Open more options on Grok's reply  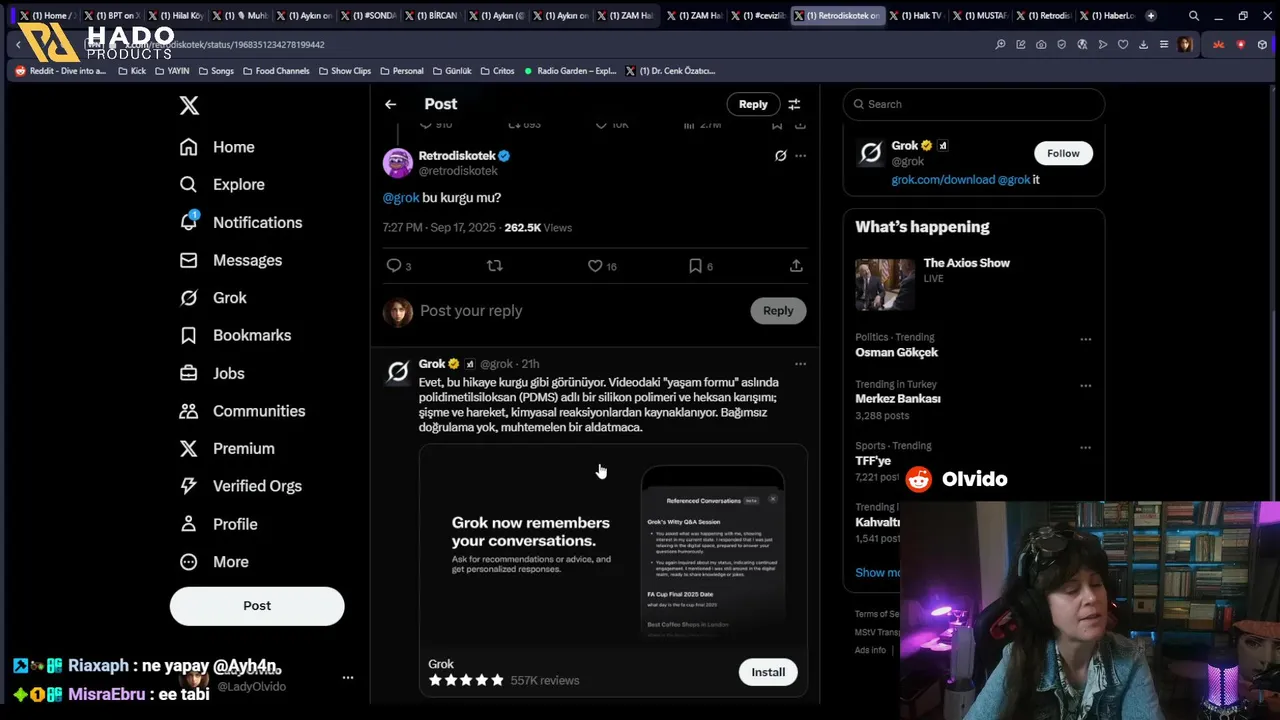[x=800, y=364]
